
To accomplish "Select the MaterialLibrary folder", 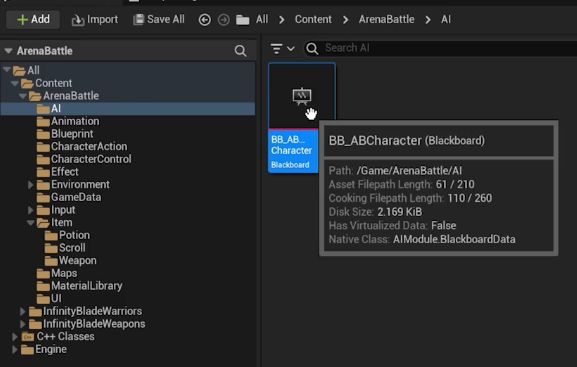I will pos(79,286).
